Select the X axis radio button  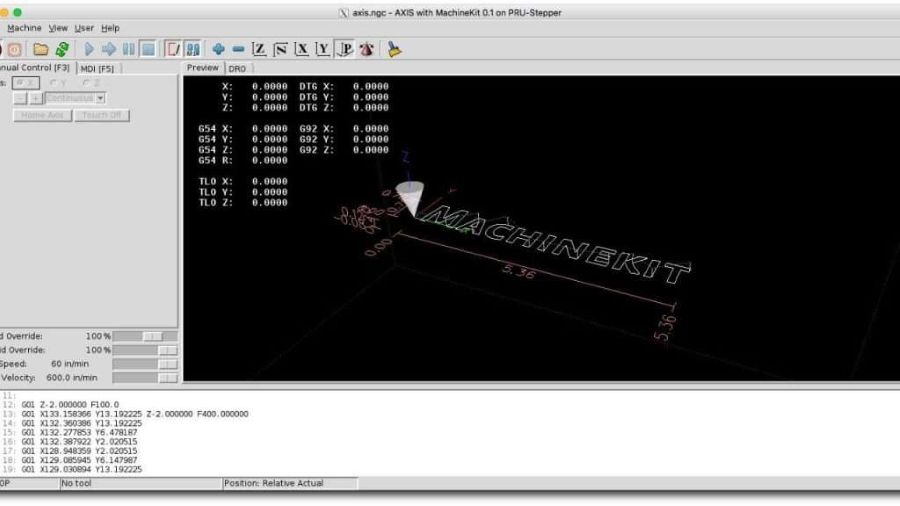[26, 83]
